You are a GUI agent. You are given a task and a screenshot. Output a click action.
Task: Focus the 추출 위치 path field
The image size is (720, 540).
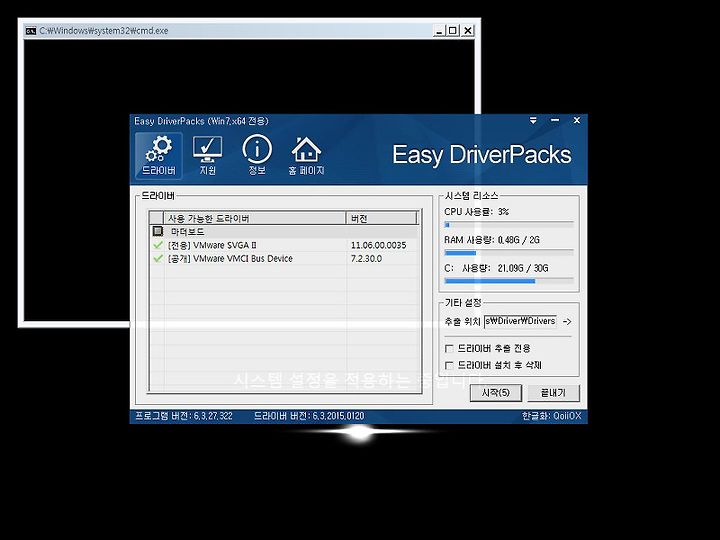click(x=520, y=321)
